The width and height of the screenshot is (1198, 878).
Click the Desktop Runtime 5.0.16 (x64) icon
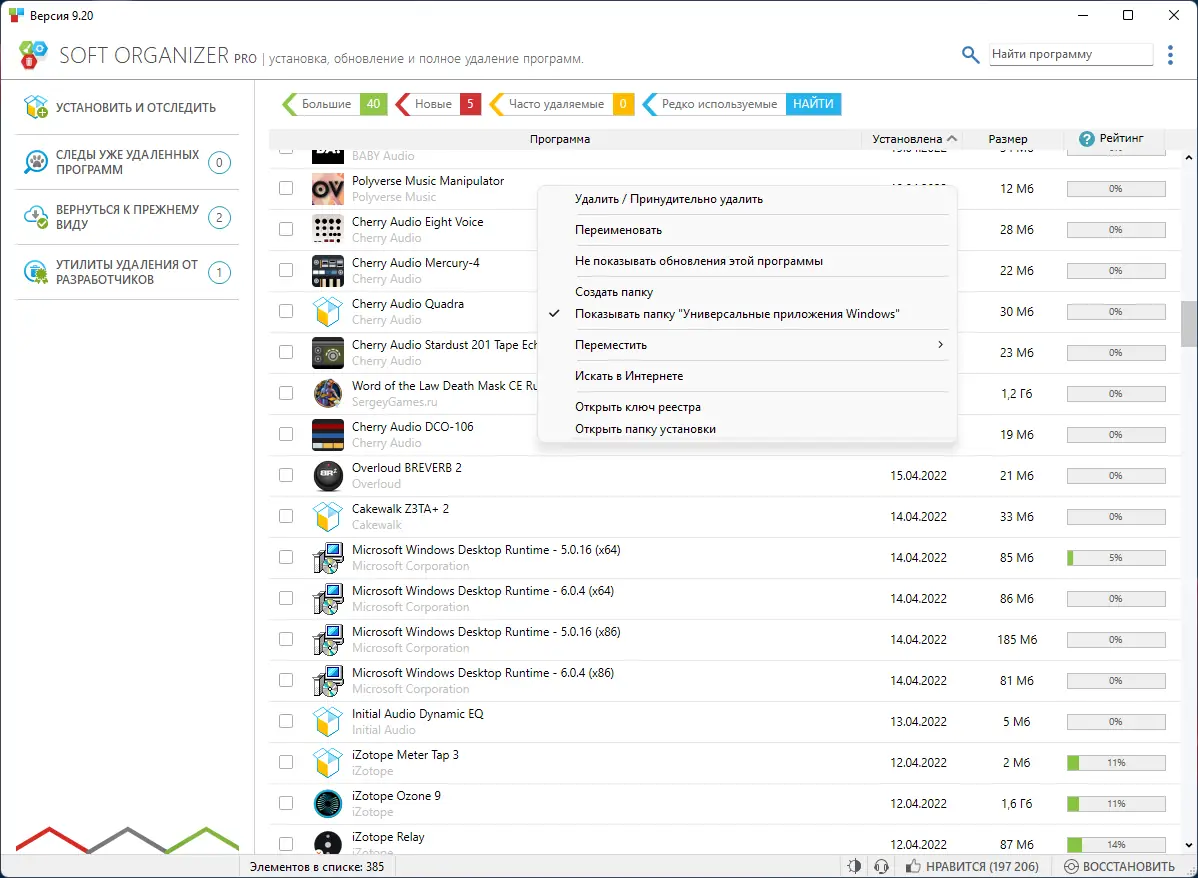[x=328, y=558]
